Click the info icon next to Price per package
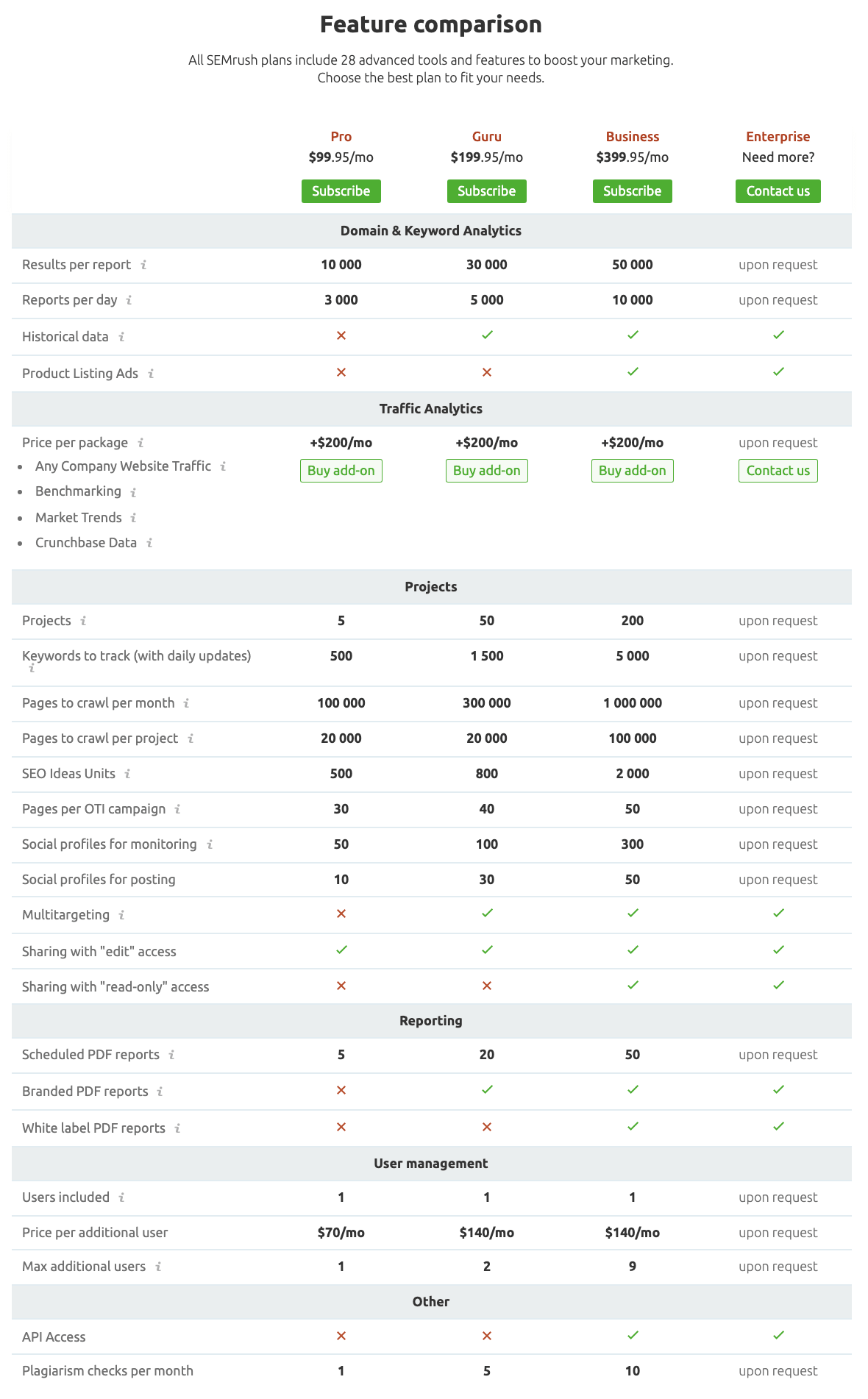The height and width of the screenshot is (1399, 868). (140, 443)
